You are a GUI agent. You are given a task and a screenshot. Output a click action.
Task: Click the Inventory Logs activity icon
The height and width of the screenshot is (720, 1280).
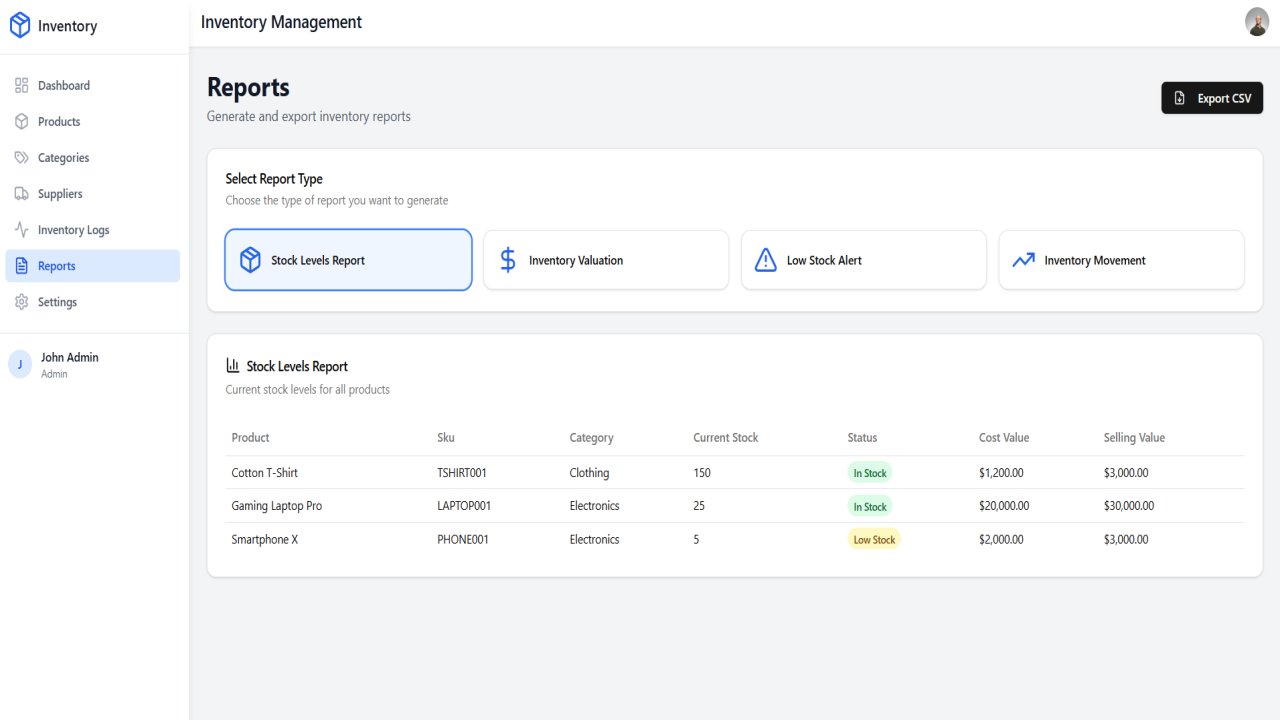tap(21, 230)
